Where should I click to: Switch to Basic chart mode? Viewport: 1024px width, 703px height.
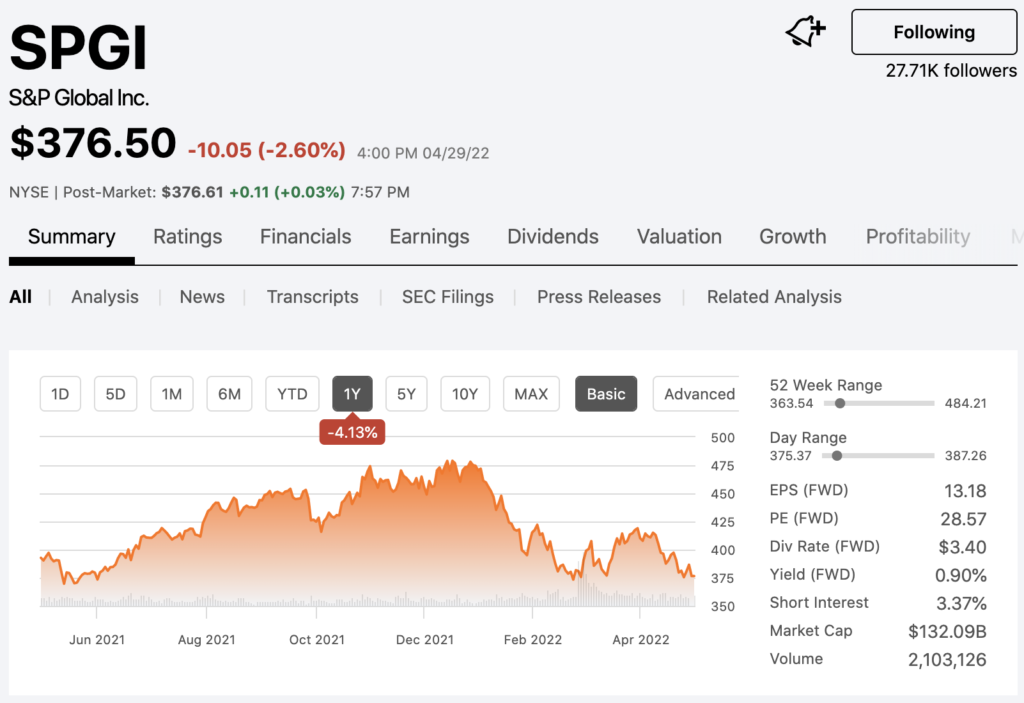(606, 394)
